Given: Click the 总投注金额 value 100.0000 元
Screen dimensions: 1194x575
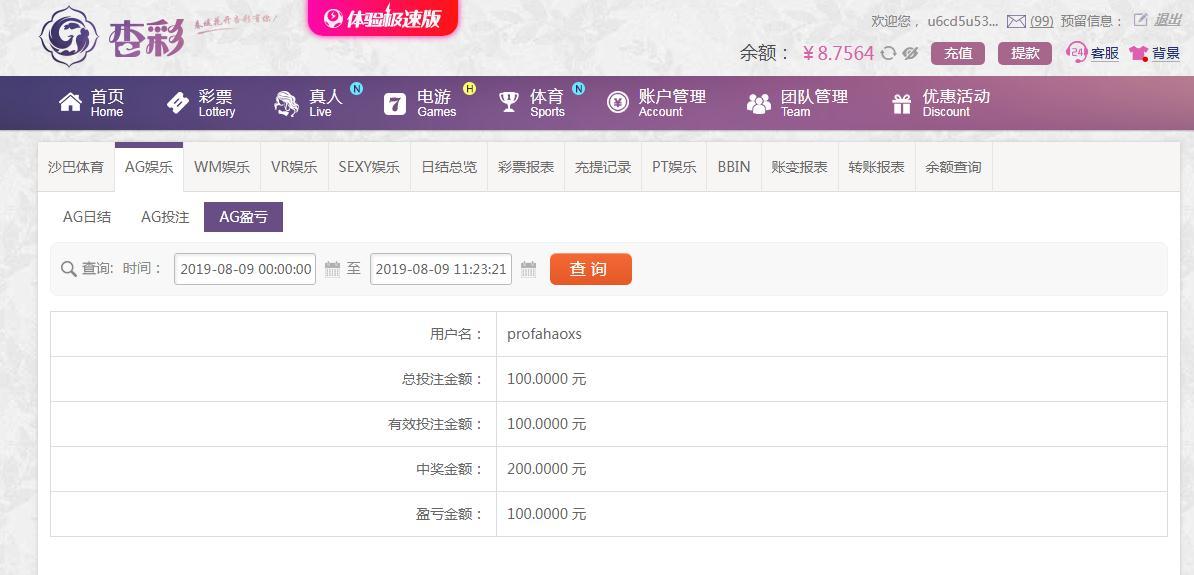Looking at the screenshot, I should point(547,379).
